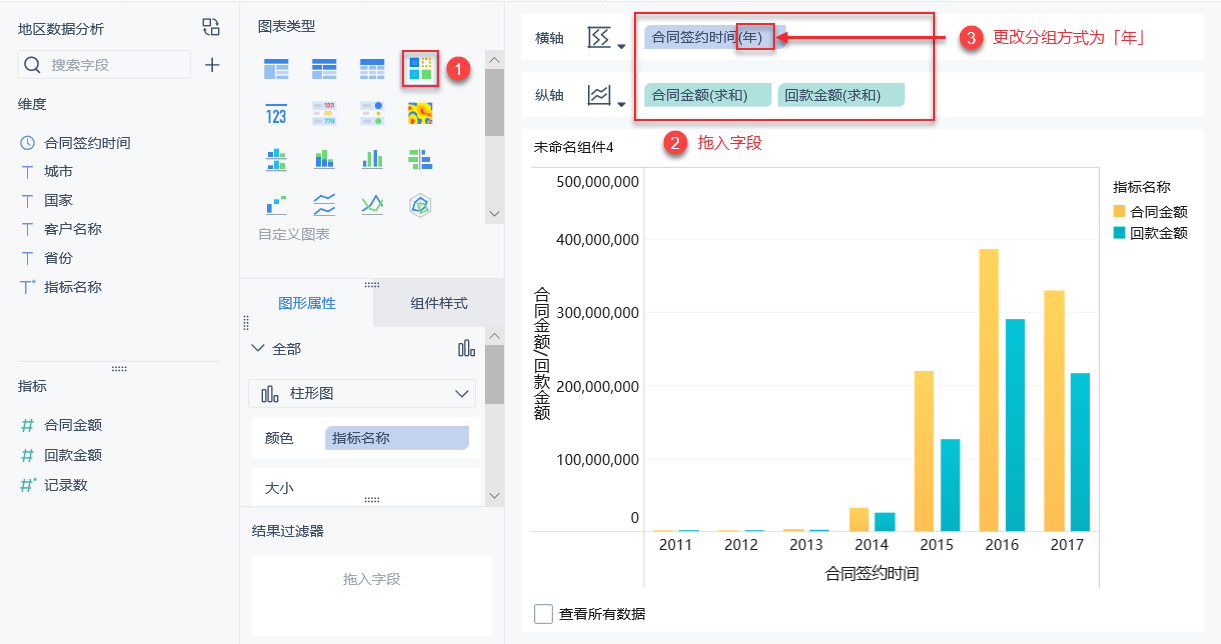This screenshot has width=1221, height=644.
Task: Click the 2016 orange 合同金额 bar
Action: (x=989, y=390)
